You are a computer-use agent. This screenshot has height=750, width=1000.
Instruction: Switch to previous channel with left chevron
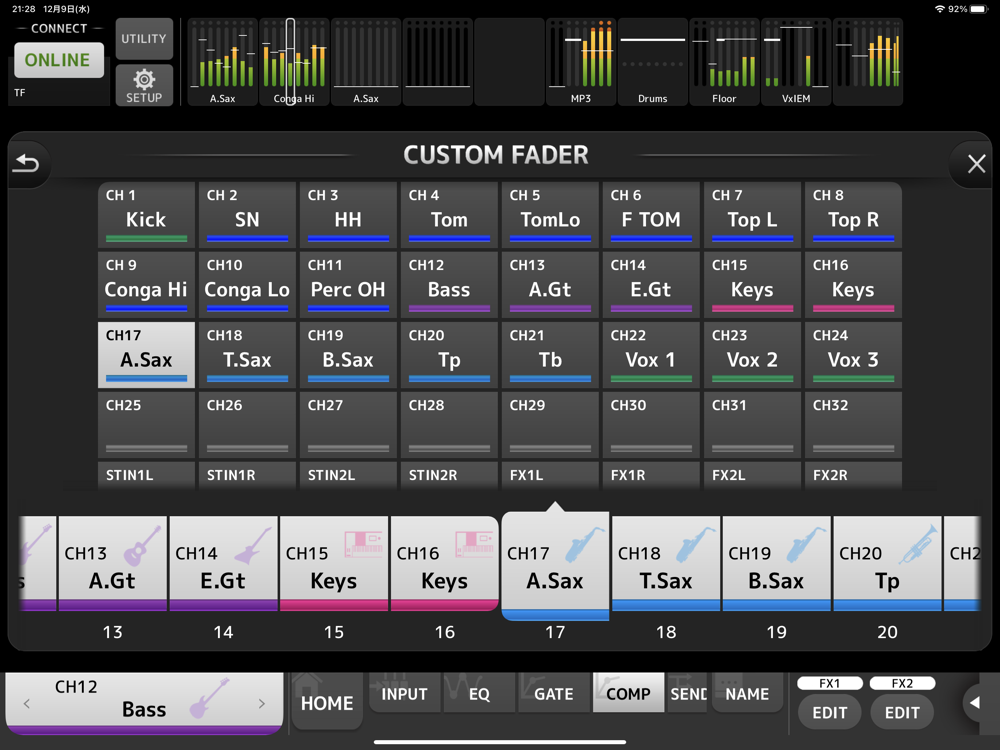(x=27, y=704)
